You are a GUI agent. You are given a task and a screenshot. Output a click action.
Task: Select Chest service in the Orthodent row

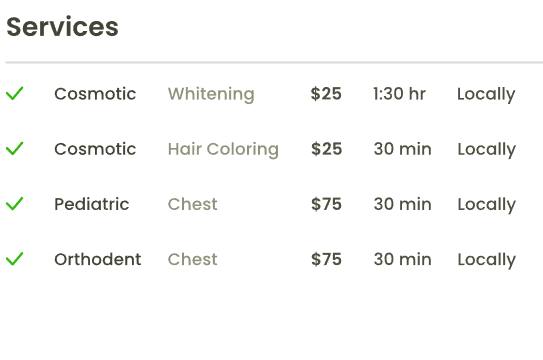click(x=193, y=259)
